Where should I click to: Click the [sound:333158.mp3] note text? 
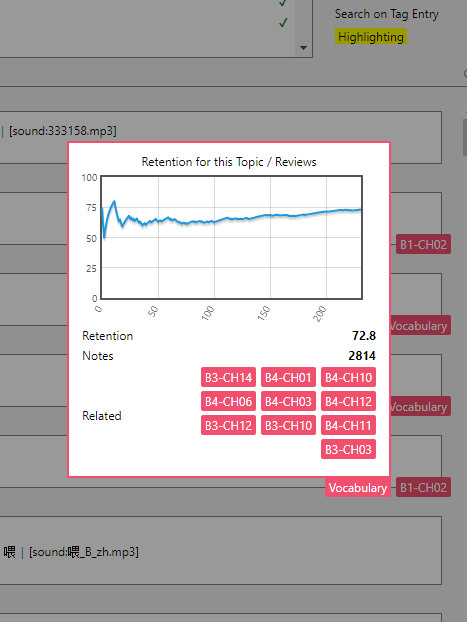coord(63,131)
